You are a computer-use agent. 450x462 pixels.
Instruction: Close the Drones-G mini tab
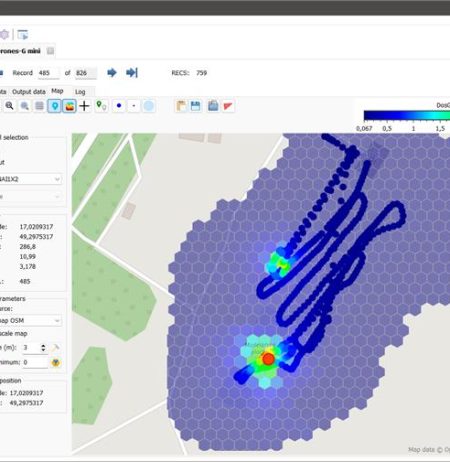pyautogui.click(x=50, y=51)
